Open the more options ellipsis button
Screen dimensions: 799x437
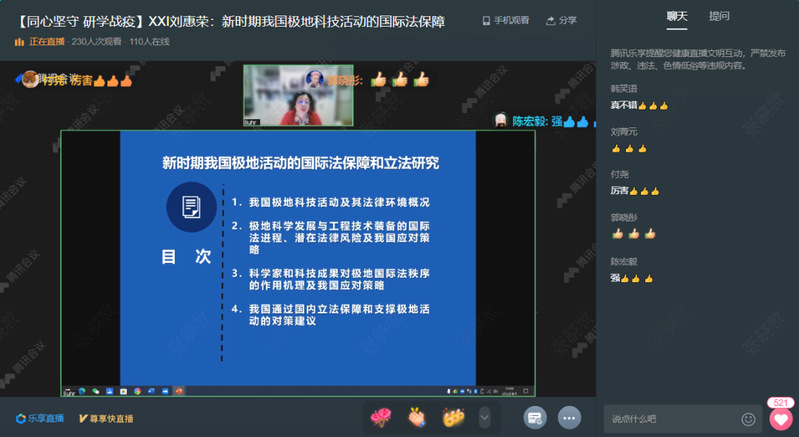(x=570, y=417)
